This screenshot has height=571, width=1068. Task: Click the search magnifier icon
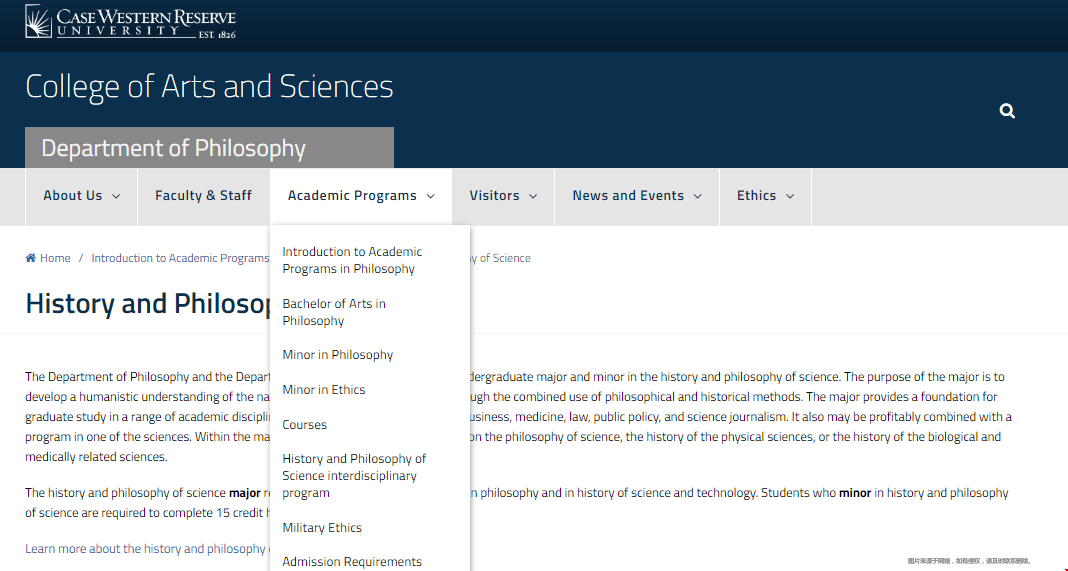(1007, 111)
